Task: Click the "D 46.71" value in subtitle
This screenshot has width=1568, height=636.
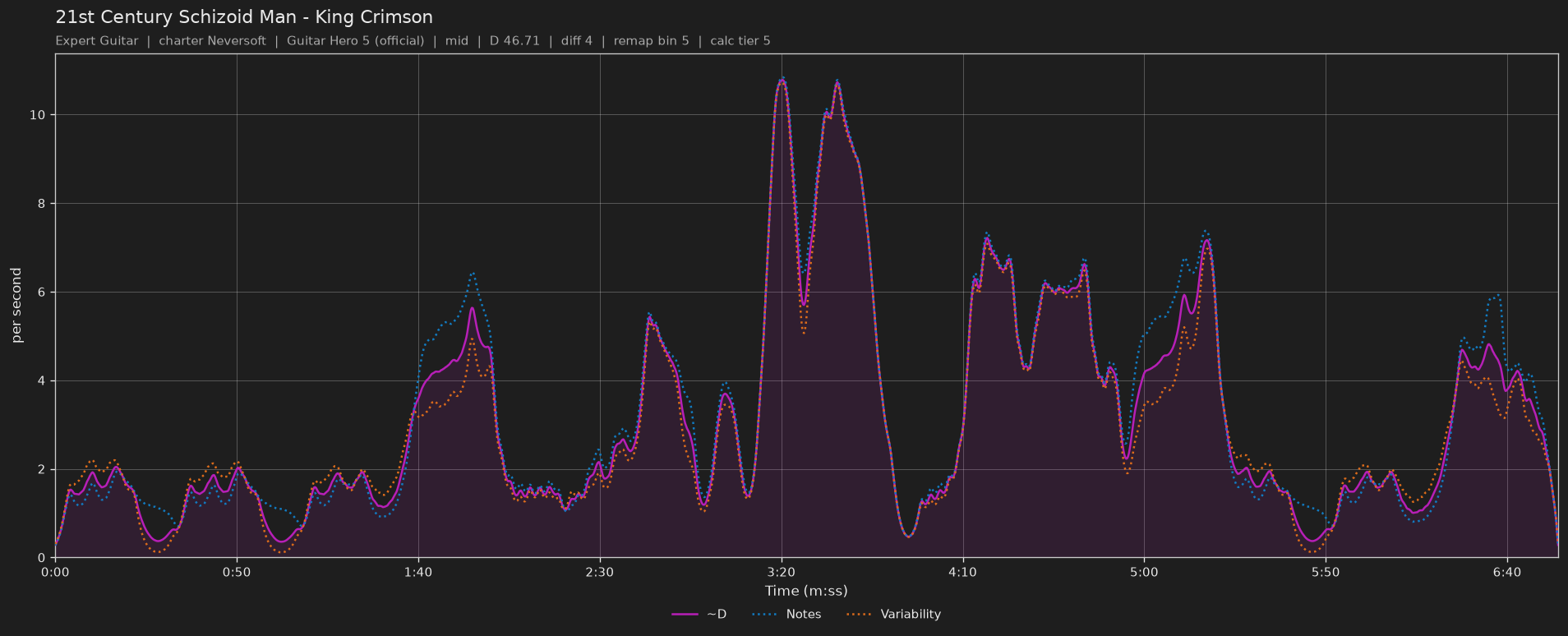Action: 514,41
